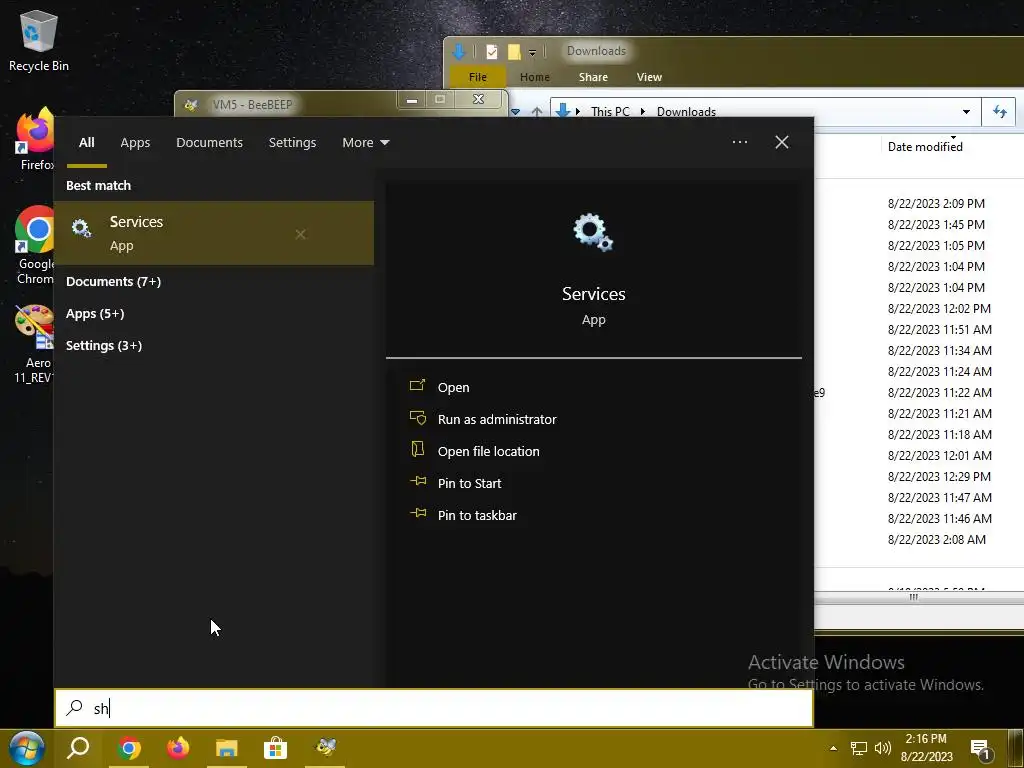This screenshot has width=1024, height=768.
Task: Click the up arrow in Explorer navigation
Action: pos(537,112)
